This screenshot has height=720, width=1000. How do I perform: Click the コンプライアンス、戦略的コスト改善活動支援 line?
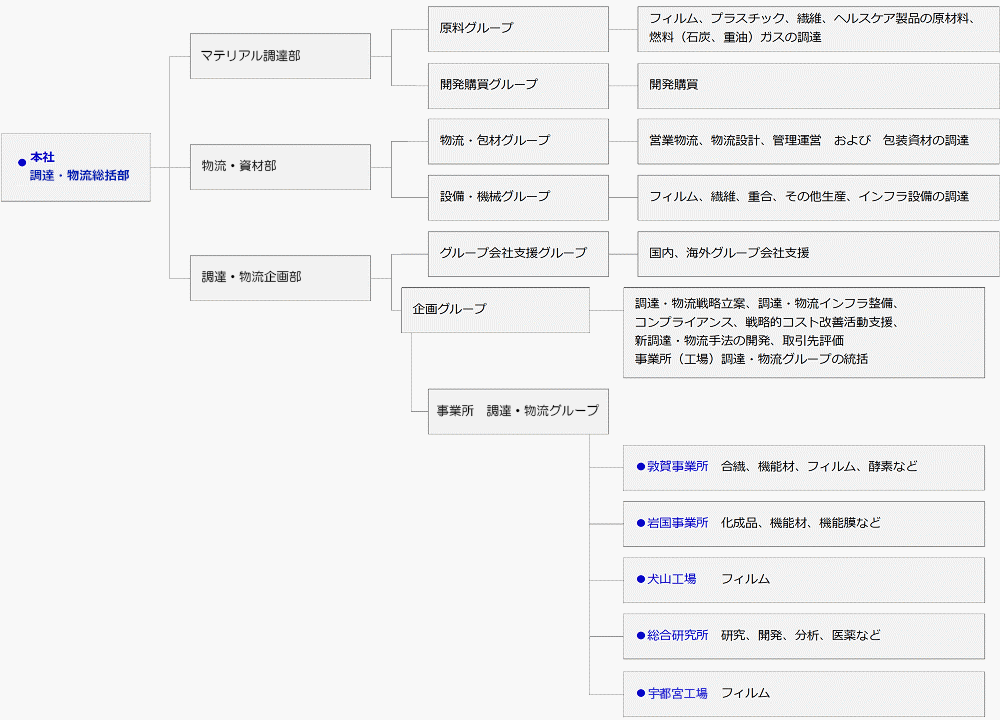[x=767, y=322]
